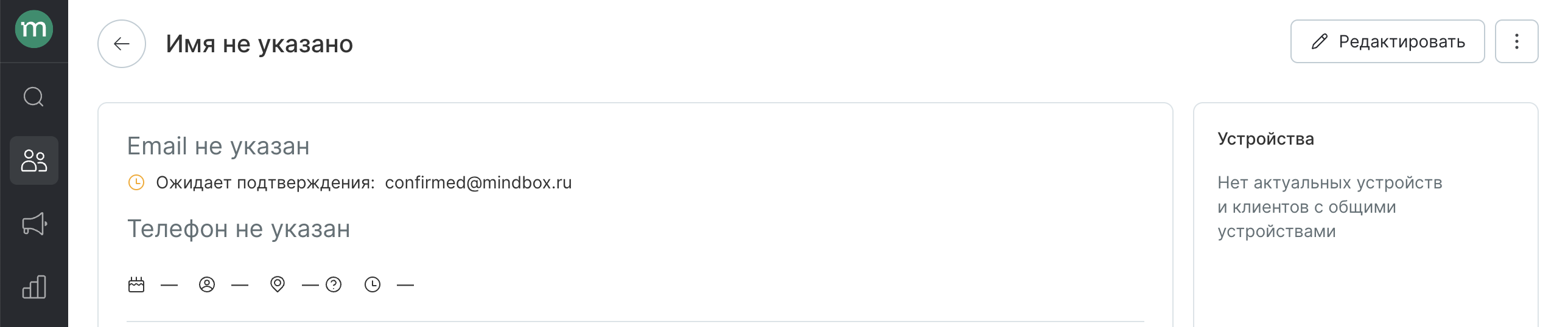Click the confirmed@mindbox.ru email address
Screen dimensions: 1568x327
[x=478, y=182]
